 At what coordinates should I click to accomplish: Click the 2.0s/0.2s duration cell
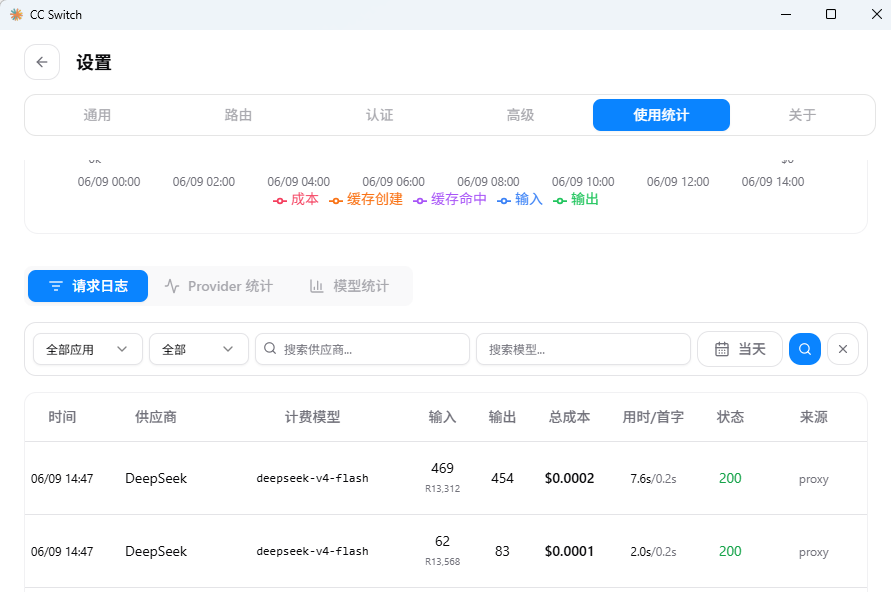coord(653,552)
